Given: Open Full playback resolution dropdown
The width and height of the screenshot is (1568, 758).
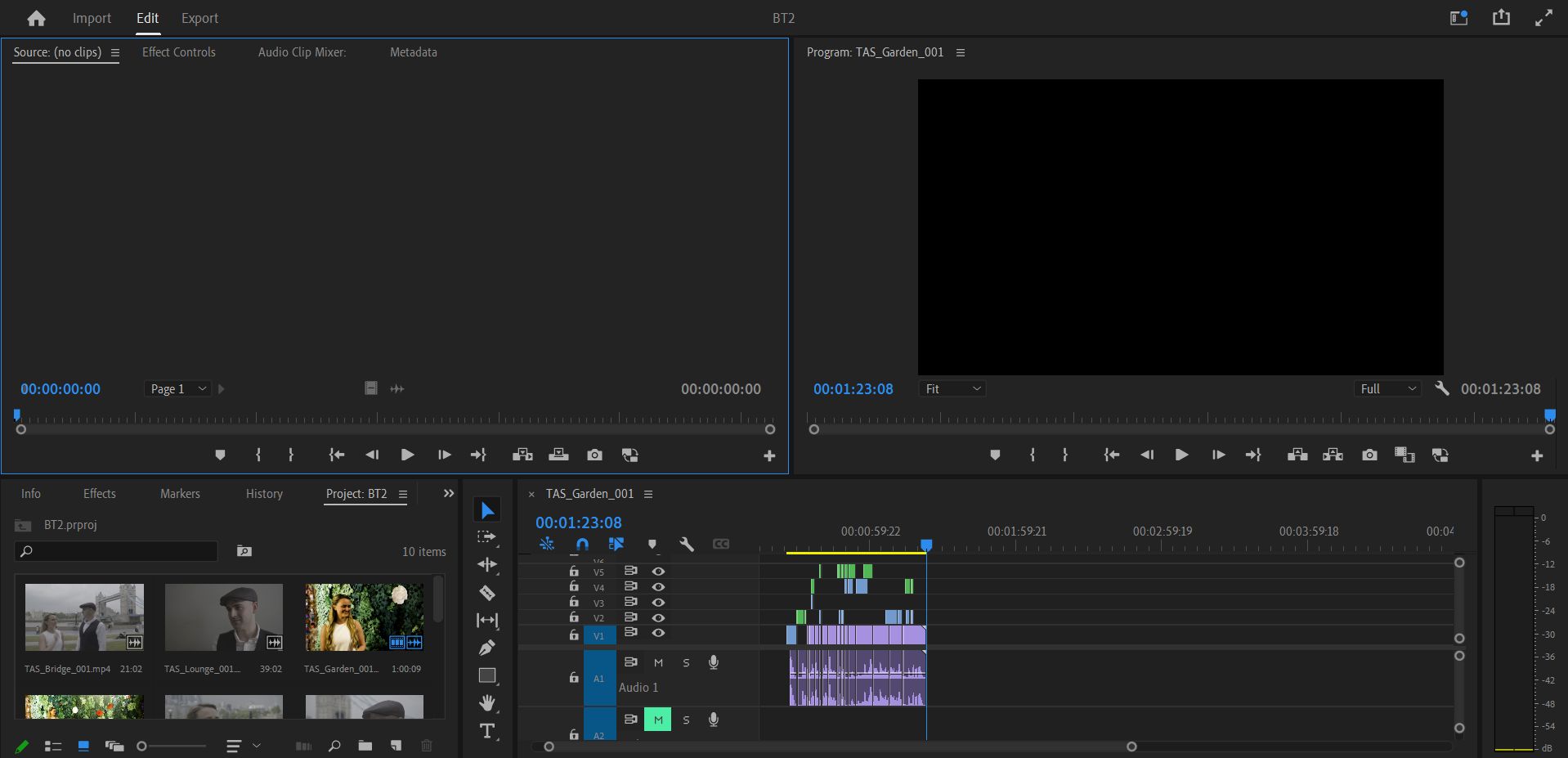Looking at the screenshot, I should (x=1387, y=389).
